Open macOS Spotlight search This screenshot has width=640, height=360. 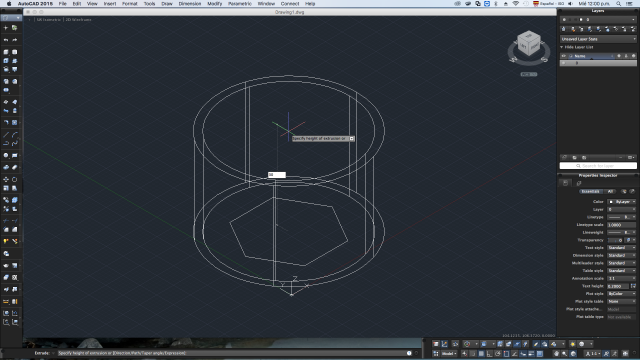(619, 4)
